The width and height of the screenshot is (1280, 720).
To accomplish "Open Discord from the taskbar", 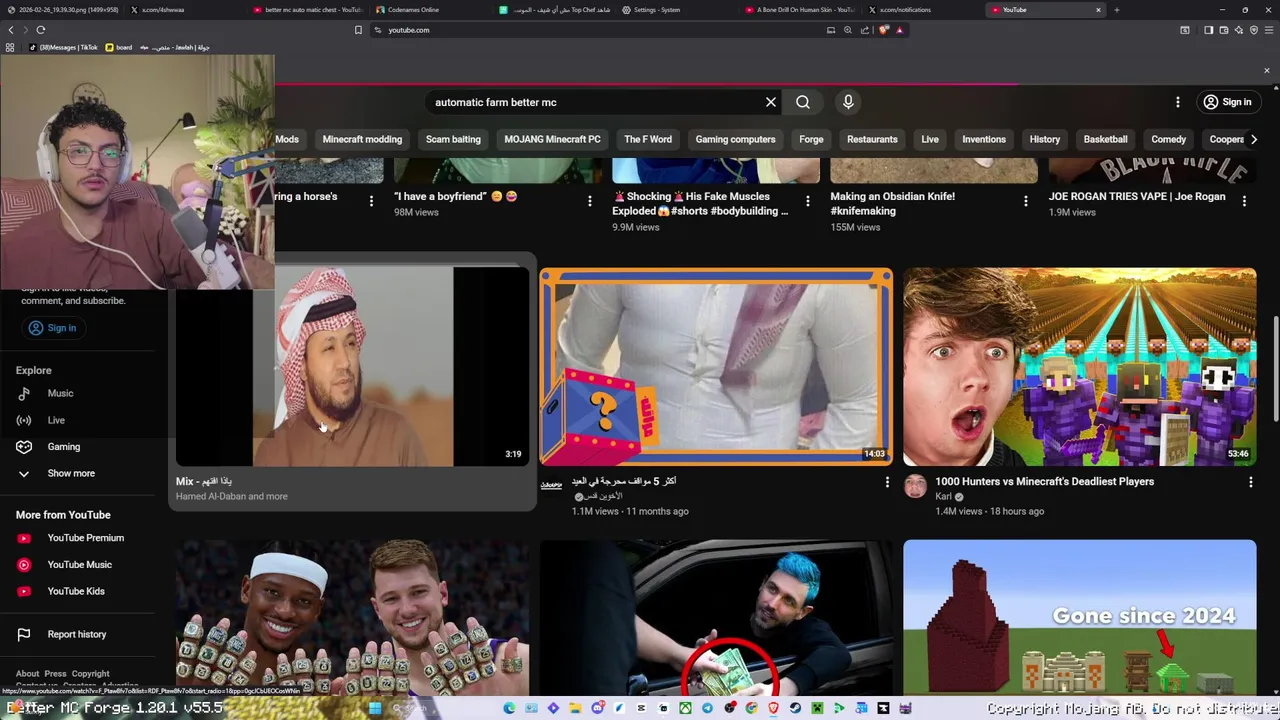I will coord(597,708).
